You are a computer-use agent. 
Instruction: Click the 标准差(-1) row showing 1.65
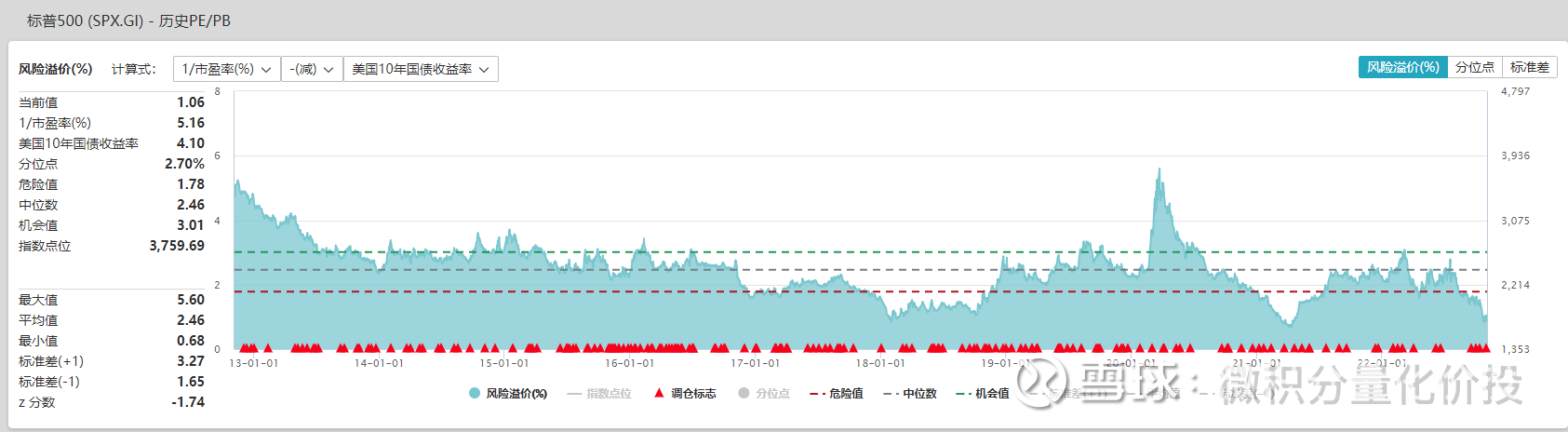[x=112, y=382]
